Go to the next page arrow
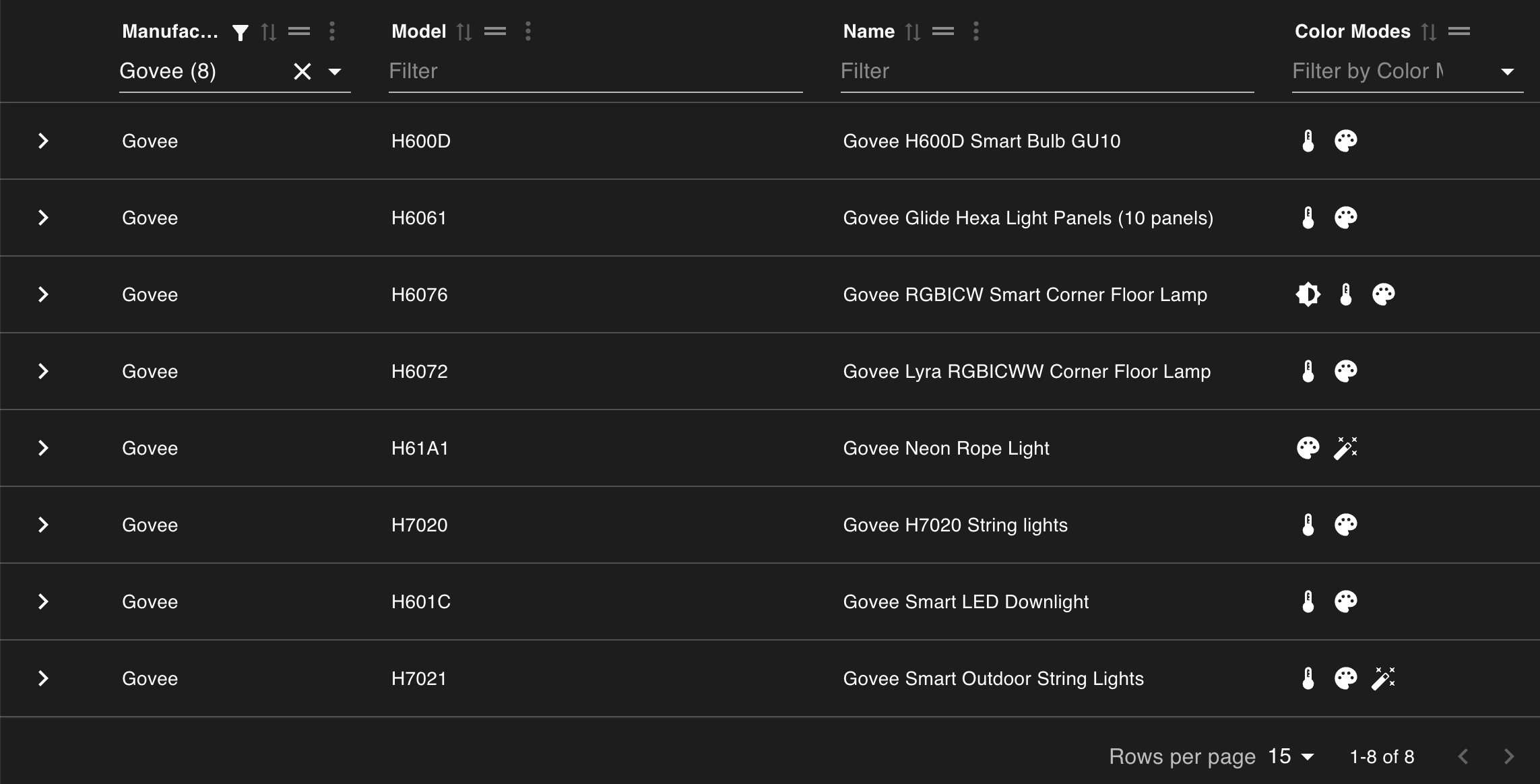Screen dimensions: 1540x784 1509,756
